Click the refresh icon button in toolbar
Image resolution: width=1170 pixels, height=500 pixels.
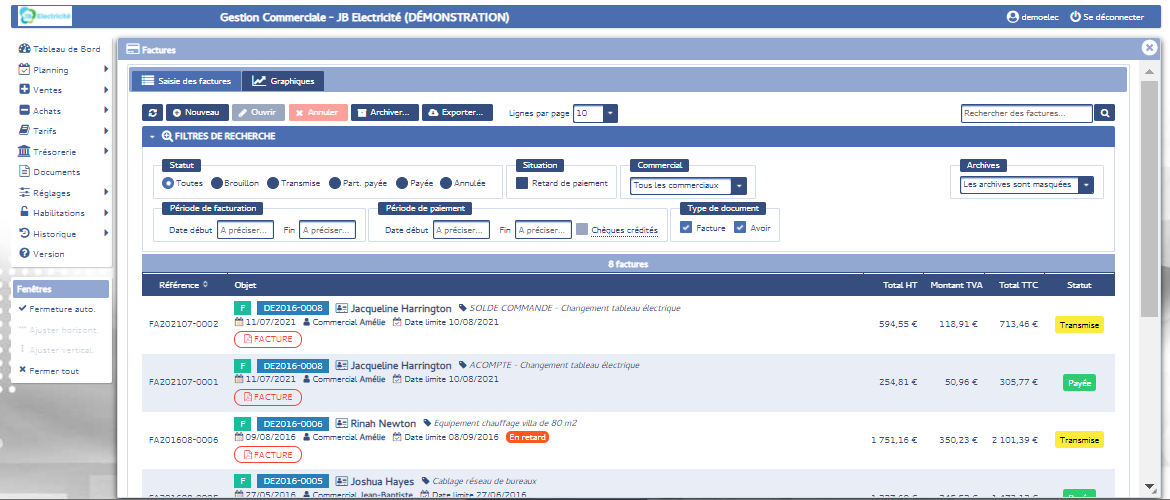pos(152,113)
